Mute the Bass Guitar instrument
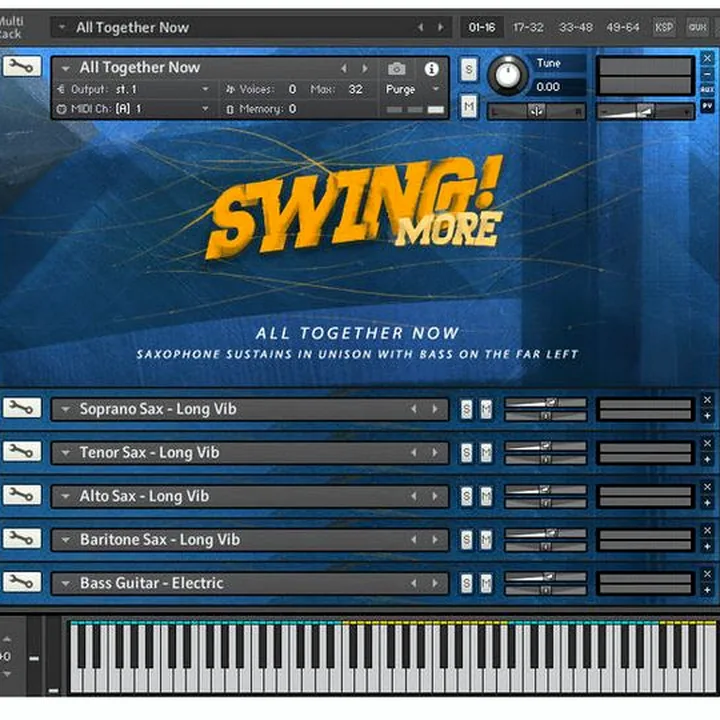Screen dimensions: 720x720 coord(486,584)
